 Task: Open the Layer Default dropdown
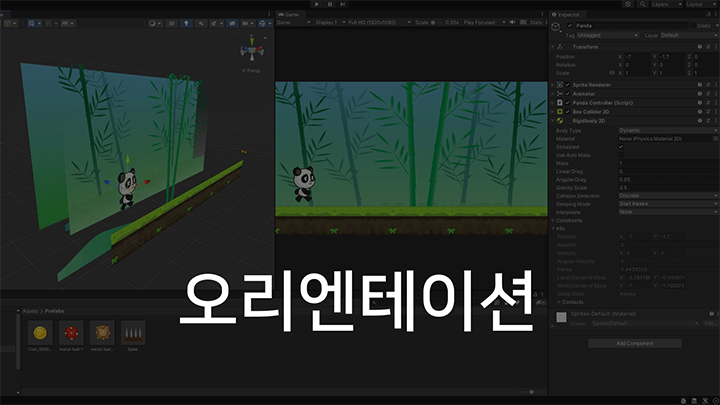tap(689, 35)
